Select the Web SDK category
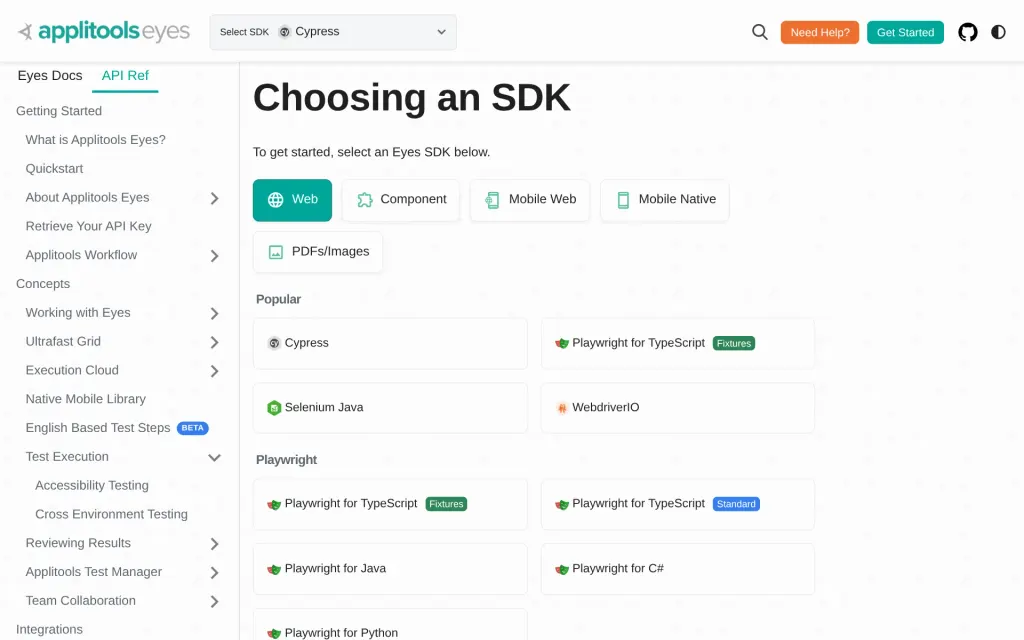The width and height of the screenshot is (1024, 640). (292, 200)
